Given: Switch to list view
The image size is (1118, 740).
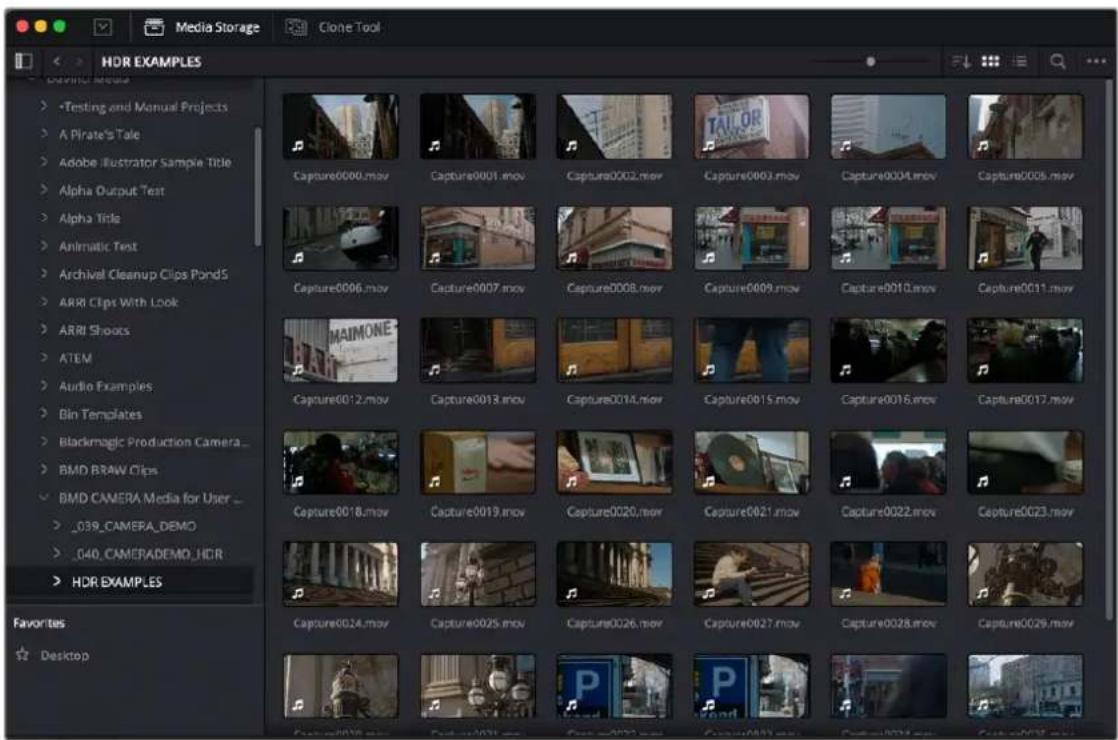Looking at the screenshot, I should (1020, 61).
